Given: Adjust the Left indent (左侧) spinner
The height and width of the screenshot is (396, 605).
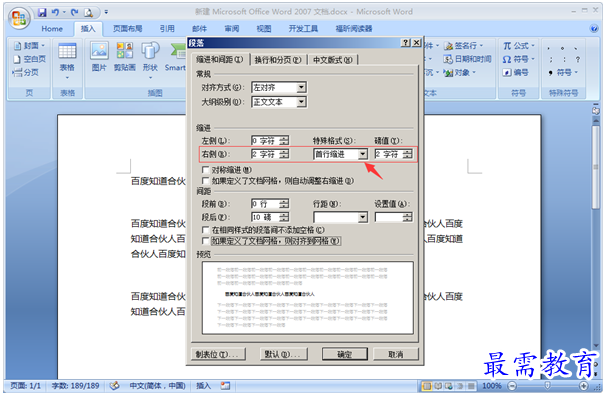Looking at the screenshot, I should pyautogui.click(x=284, y=140).
